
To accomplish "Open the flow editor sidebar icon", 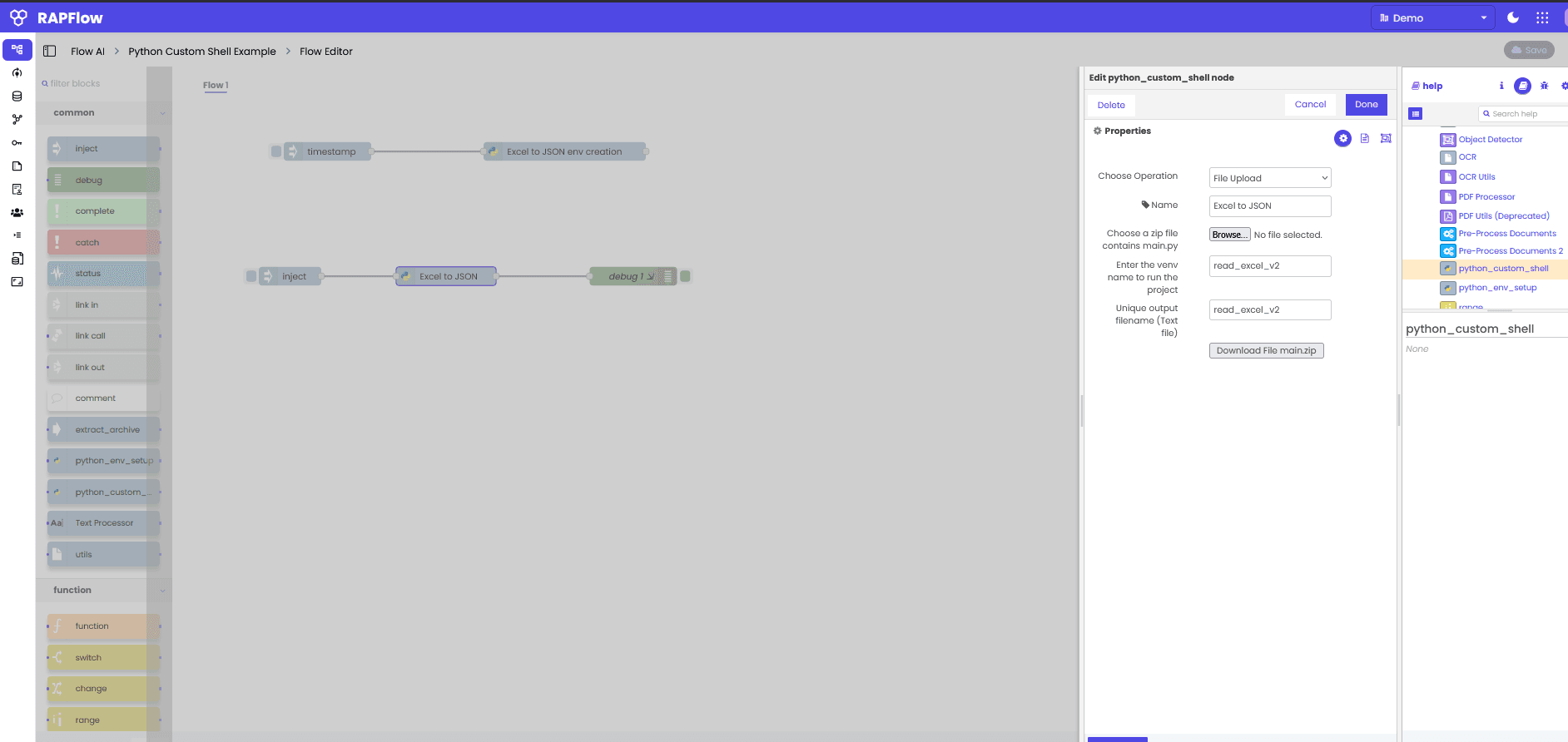I will [x=17, y=50].
